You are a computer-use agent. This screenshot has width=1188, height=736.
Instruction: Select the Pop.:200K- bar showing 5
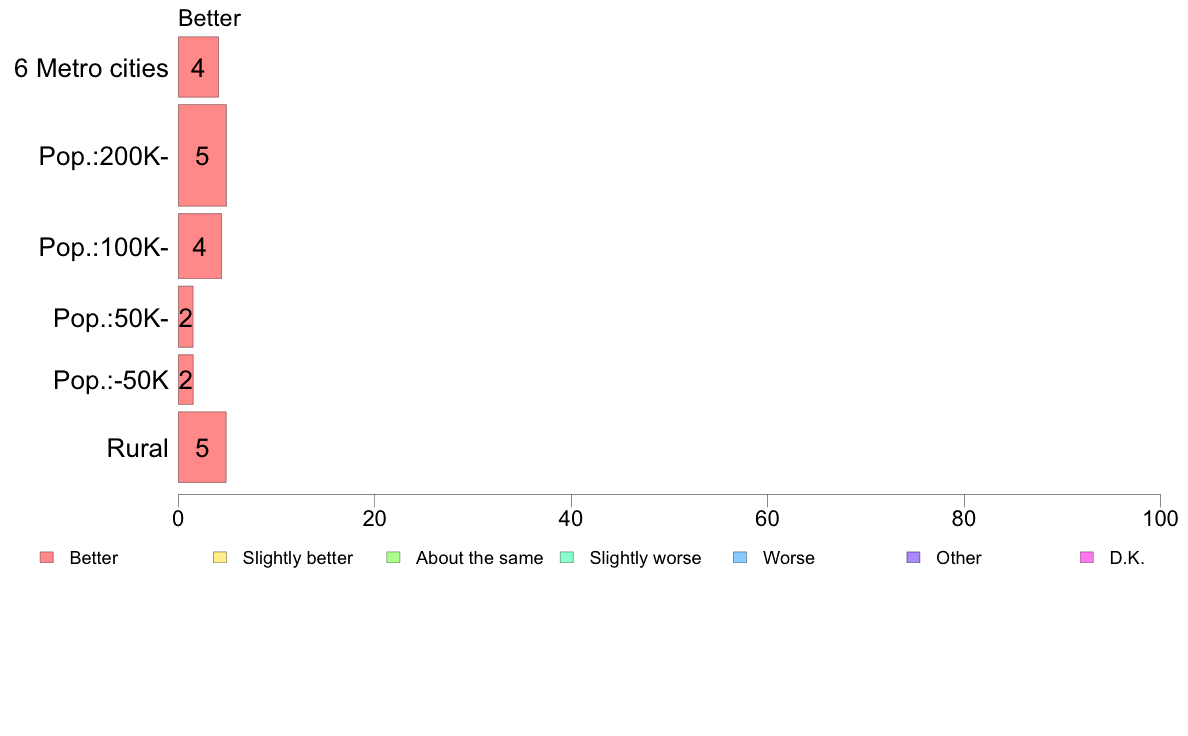point(202,155)
